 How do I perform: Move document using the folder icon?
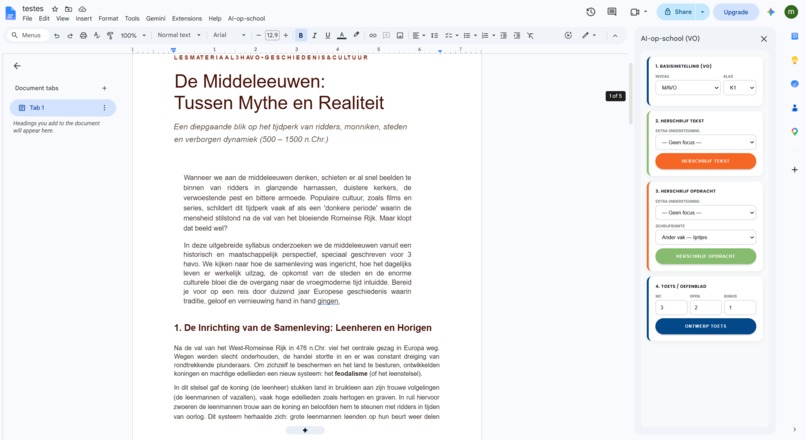(x=68, y=9)
